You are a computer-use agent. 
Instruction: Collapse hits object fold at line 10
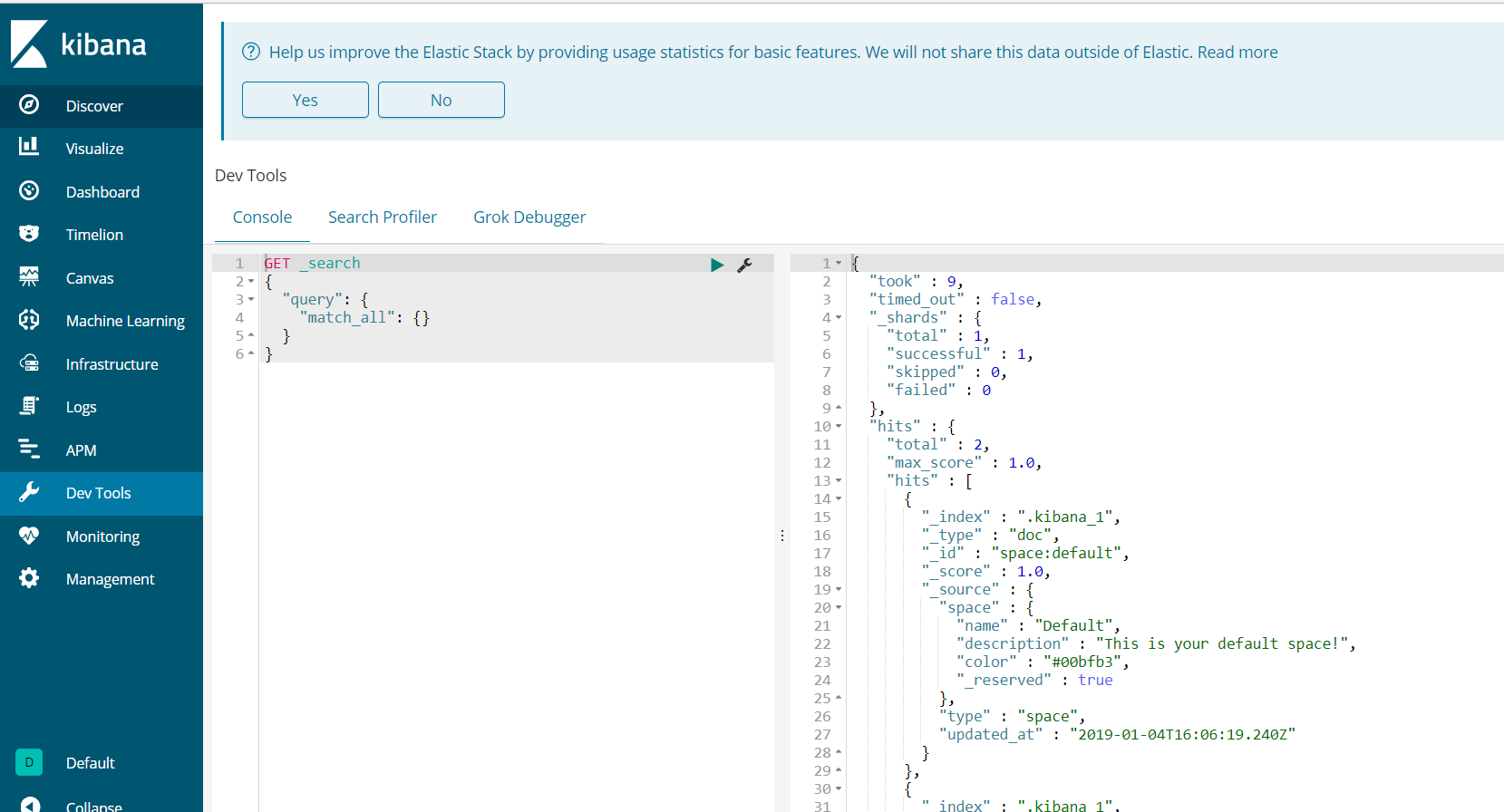(839, 427)
